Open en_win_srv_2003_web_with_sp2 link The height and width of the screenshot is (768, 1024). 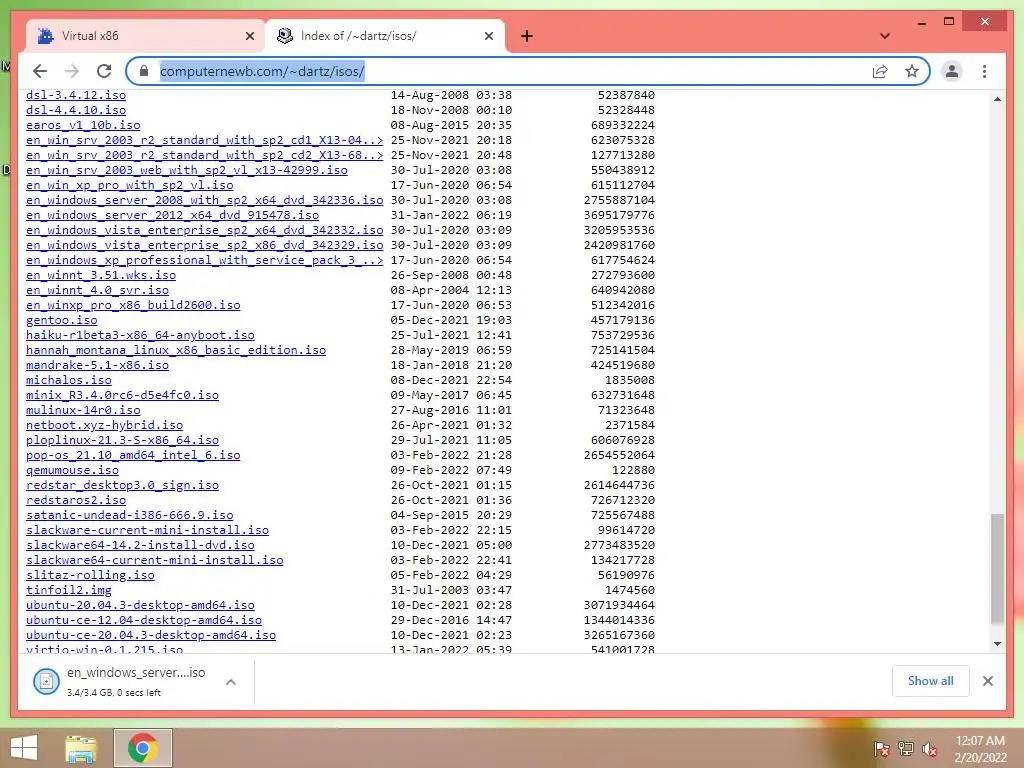click(x=187, y=170)
